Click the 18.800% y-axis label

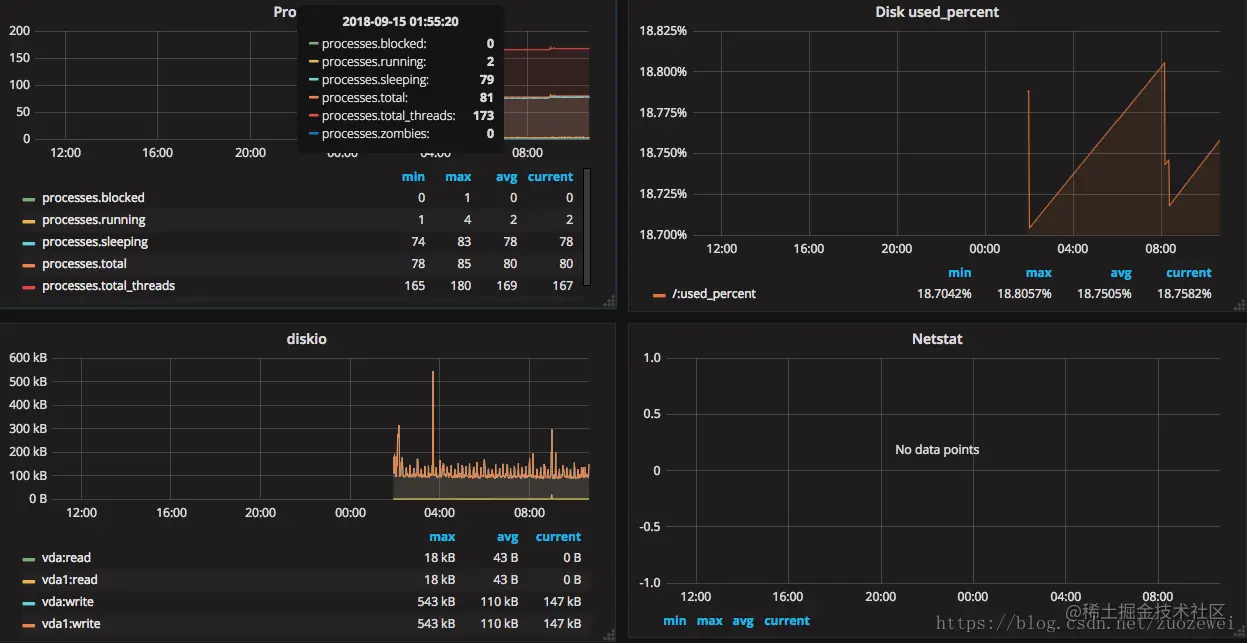(x=663, y=72)
